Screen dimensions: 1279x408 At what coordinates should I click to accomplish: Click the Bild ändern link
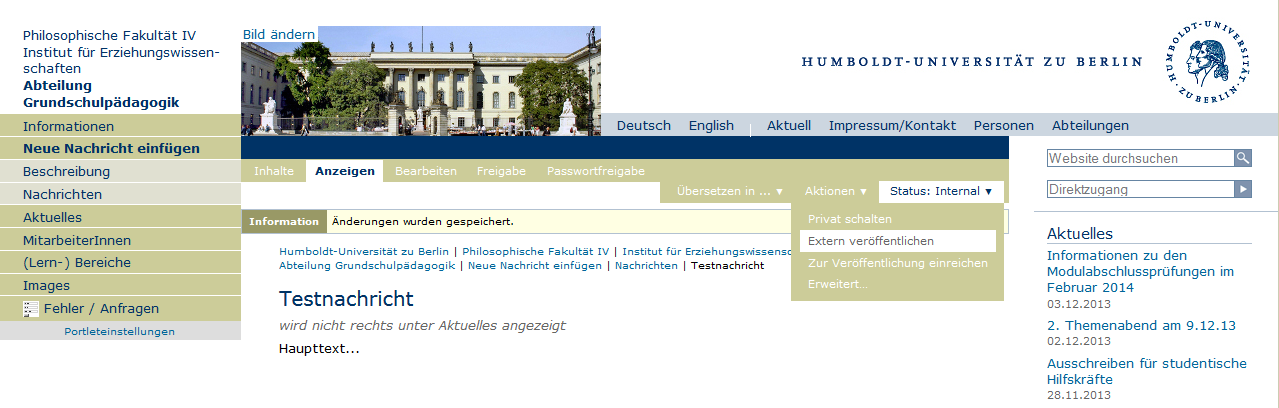(279, 34)
